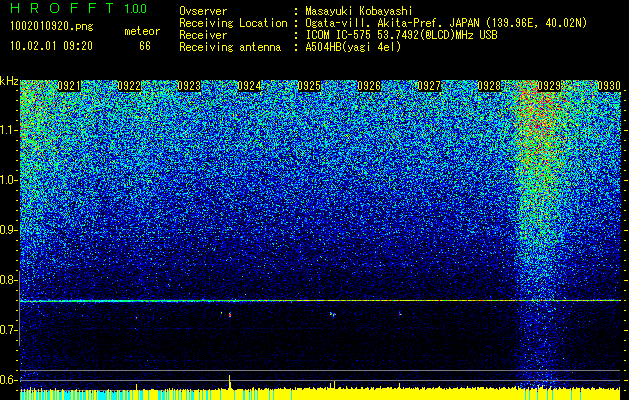Click the kHz axis unit label
The image size is (629, 400).
[x=9, y=81]
